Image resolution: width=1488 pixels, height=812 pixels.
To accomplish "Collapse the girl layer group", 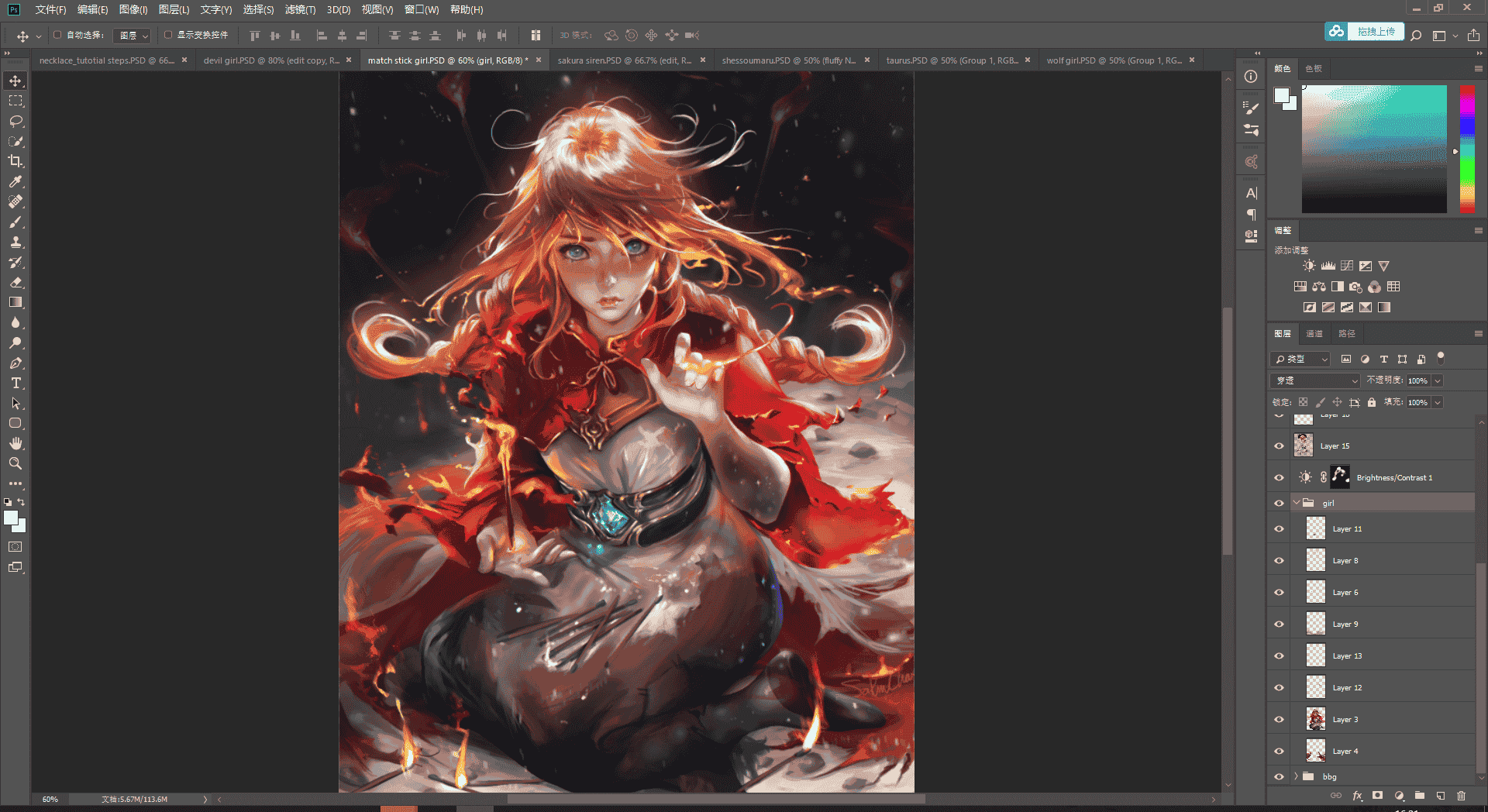I will [x=1296, y=503].
